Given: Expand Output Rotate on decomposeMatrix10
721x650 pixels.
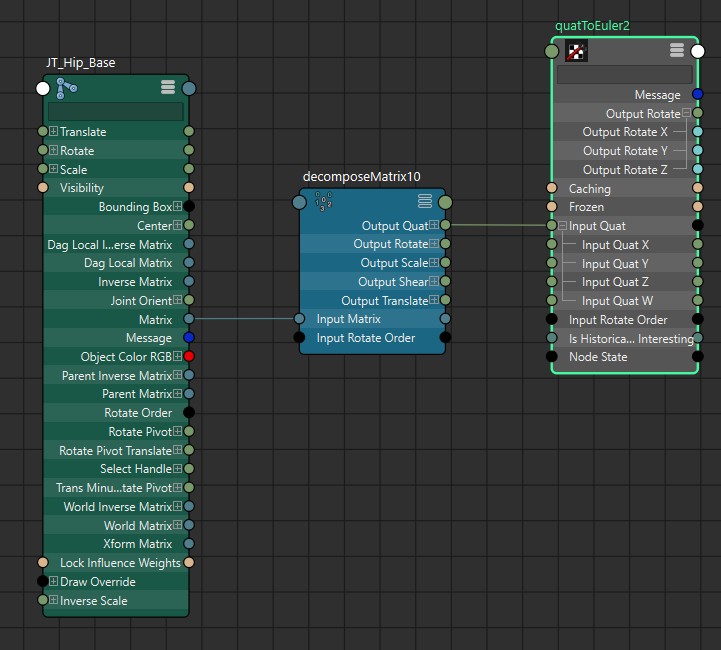Looking at the screenshot, I should point(434,244).
